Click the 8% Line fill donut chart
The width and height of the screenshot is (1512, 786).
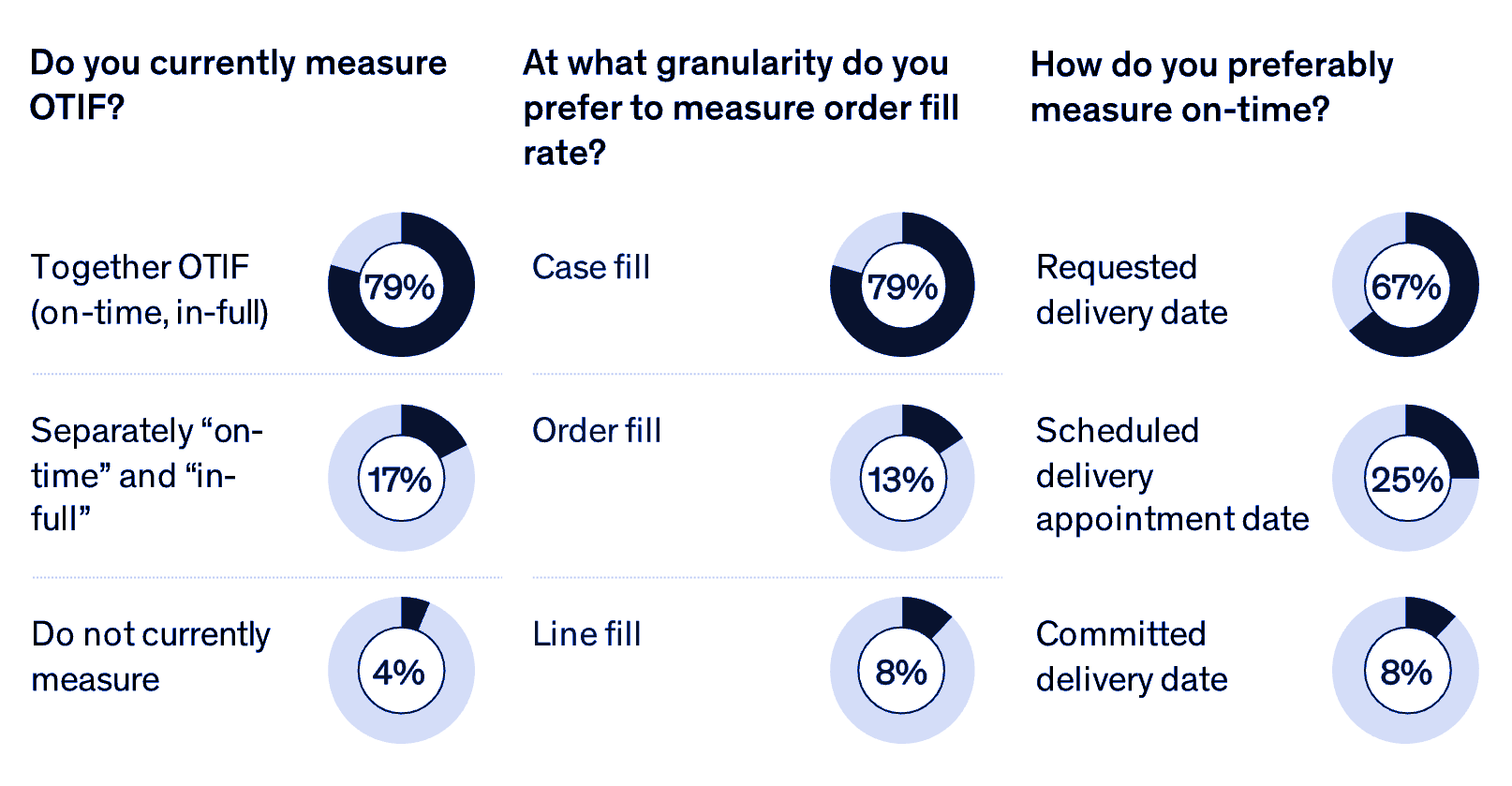(902, 671)
